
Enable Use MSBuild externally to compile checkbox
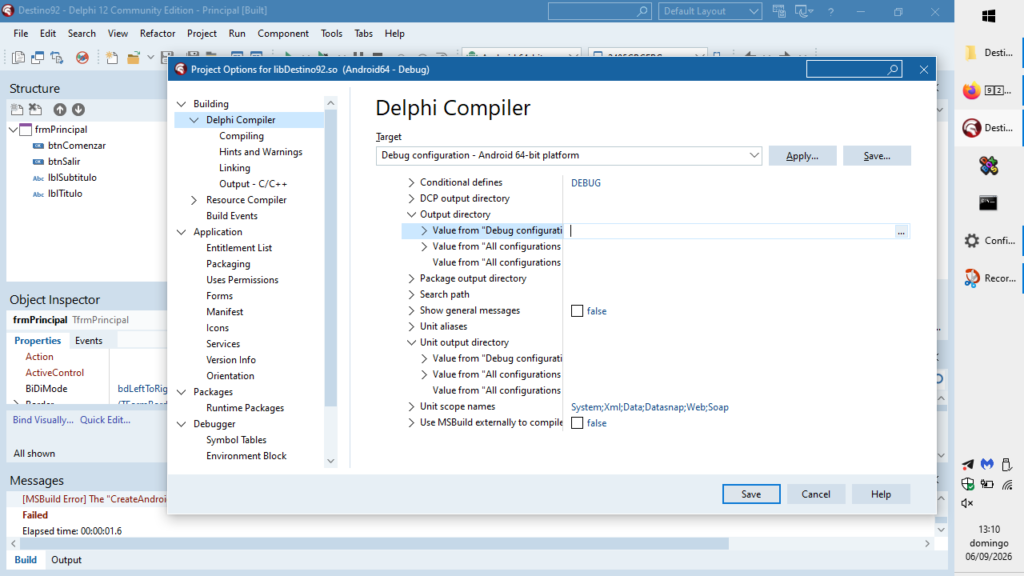[x=577, y=423]
